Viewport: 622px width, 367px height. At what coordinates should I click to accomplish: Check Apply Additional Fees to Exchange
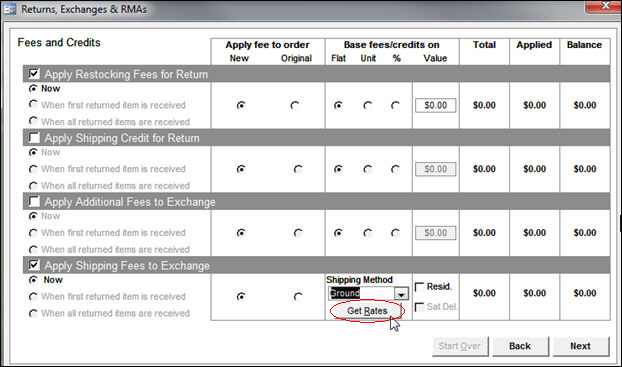coord(34,202)
